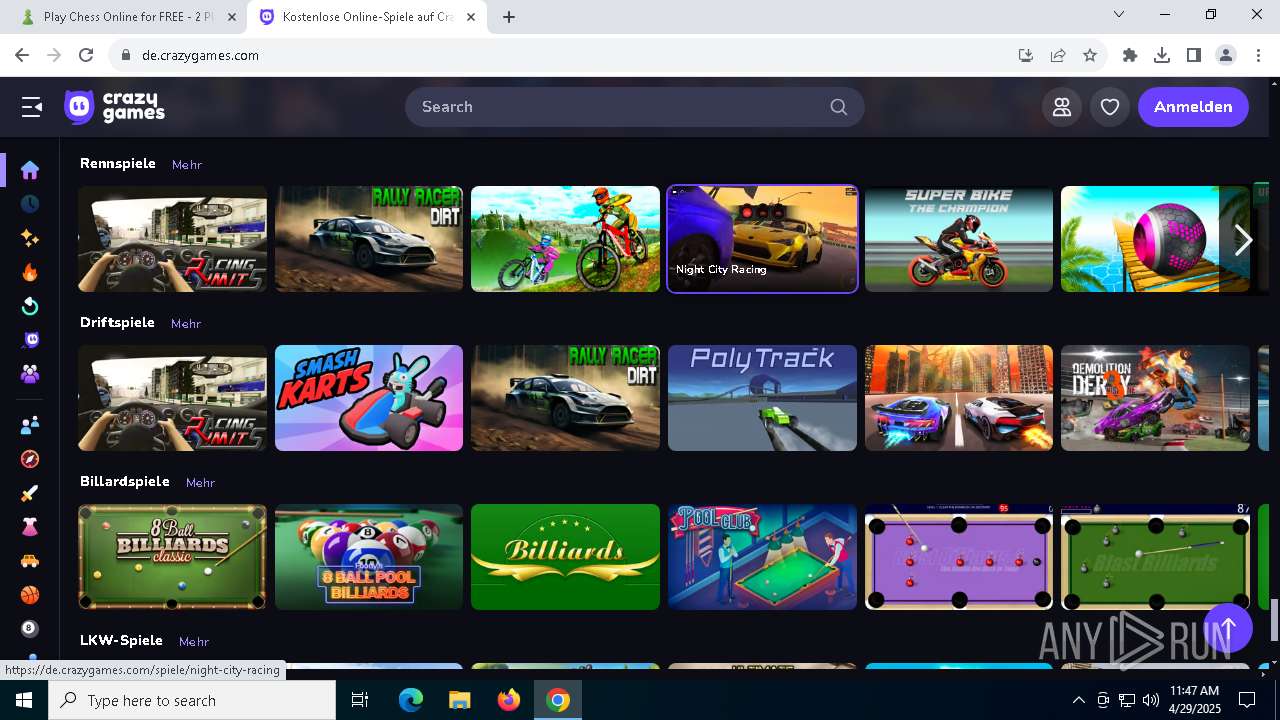Toggle the sidebar menu hamburger icon
This screenshot has height=720, width=1280.
pos(32,107)
